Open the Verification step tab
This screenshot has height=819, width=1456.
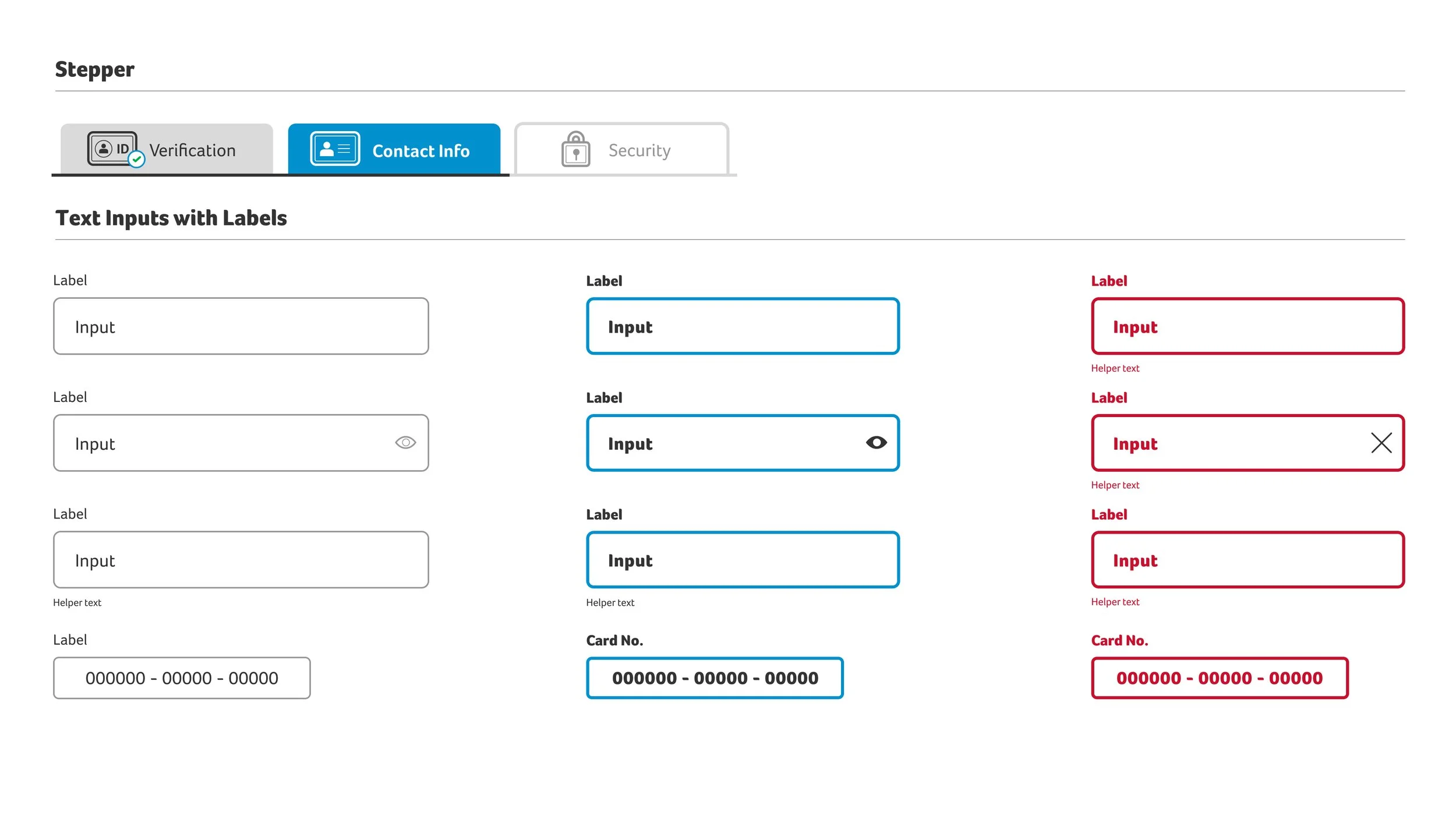[x=167, y=149]
